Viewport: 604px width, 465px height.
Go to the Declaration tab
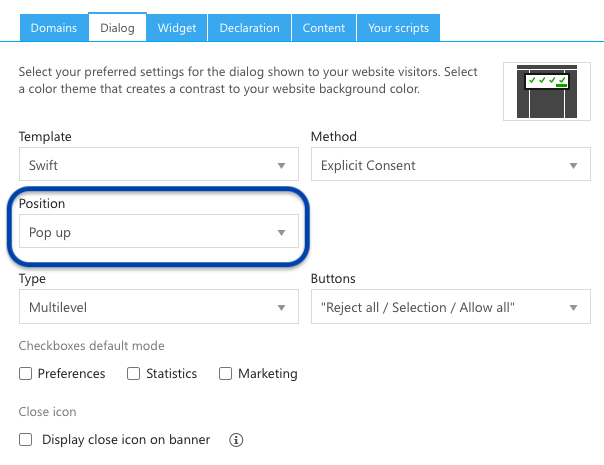click(x=250, y=28)
